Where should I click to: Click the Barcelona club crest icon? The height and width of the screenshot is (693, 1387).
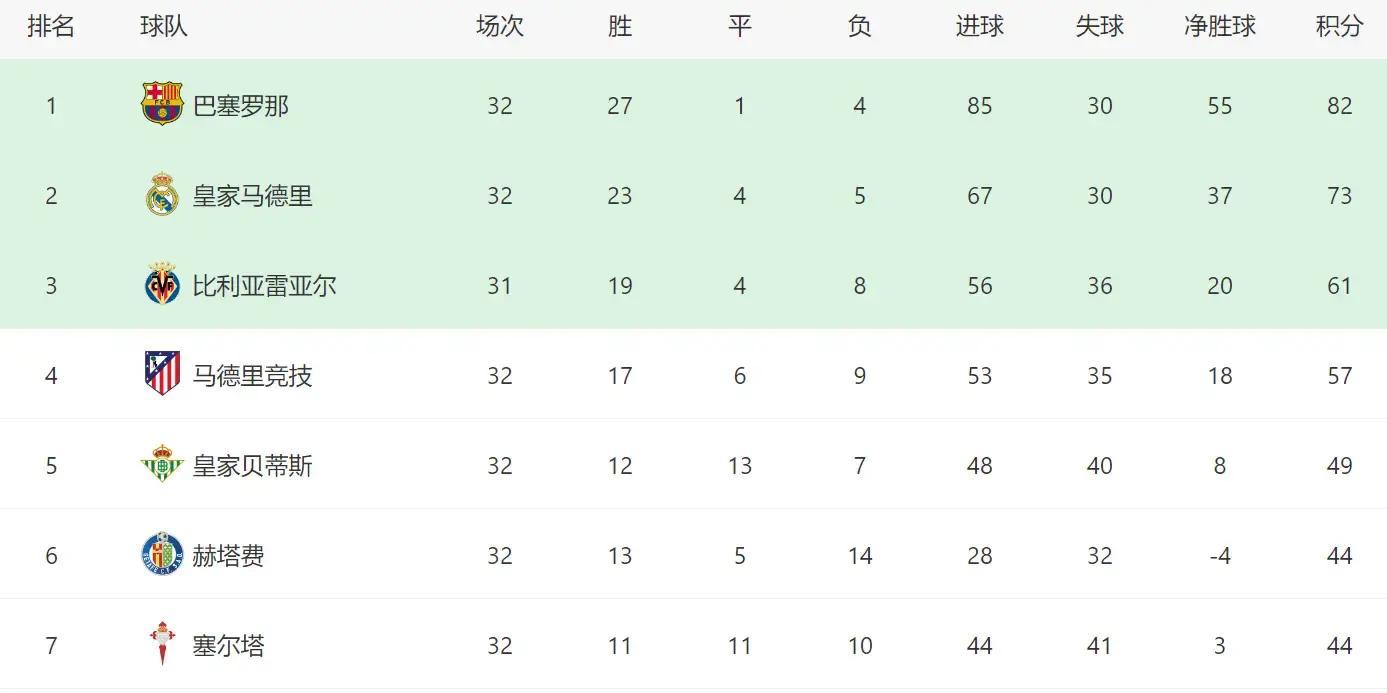pos(162,105)
